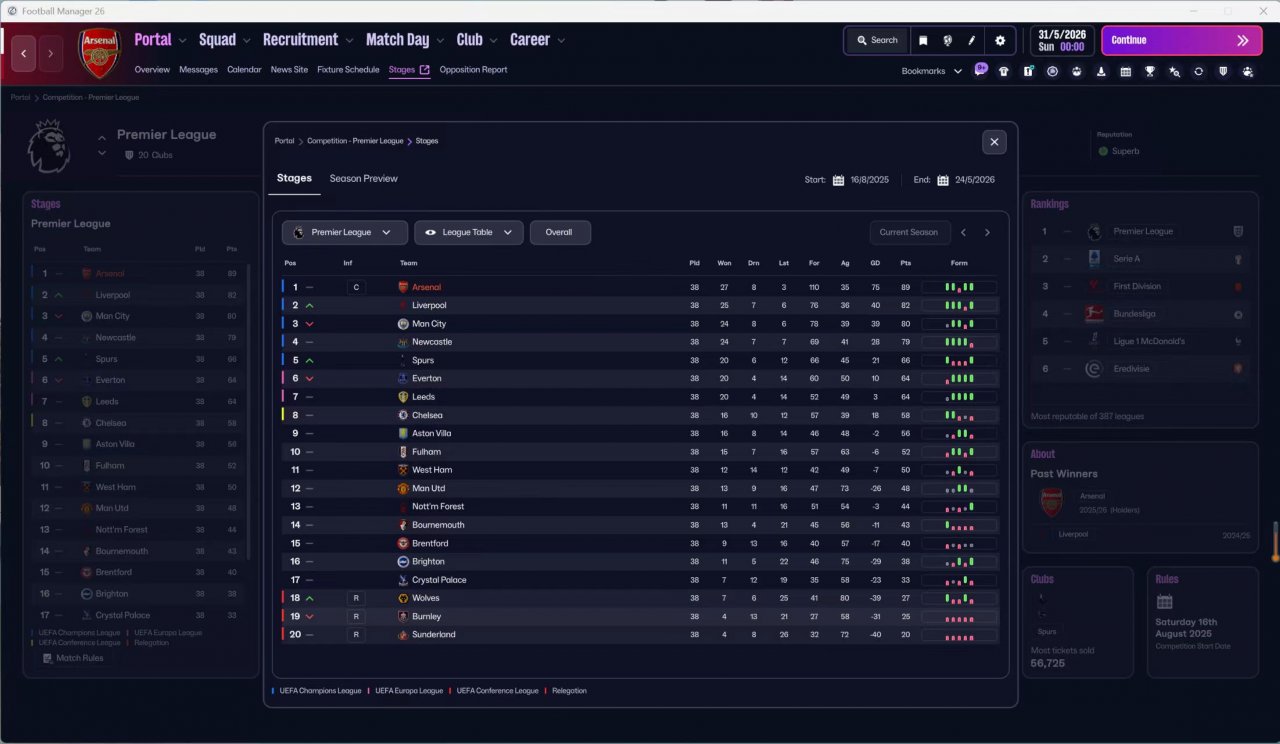Click the play-circle icon in the bookmarks bar
The width and height of the screenshot is (1280, 744).
click(1052, 72)
